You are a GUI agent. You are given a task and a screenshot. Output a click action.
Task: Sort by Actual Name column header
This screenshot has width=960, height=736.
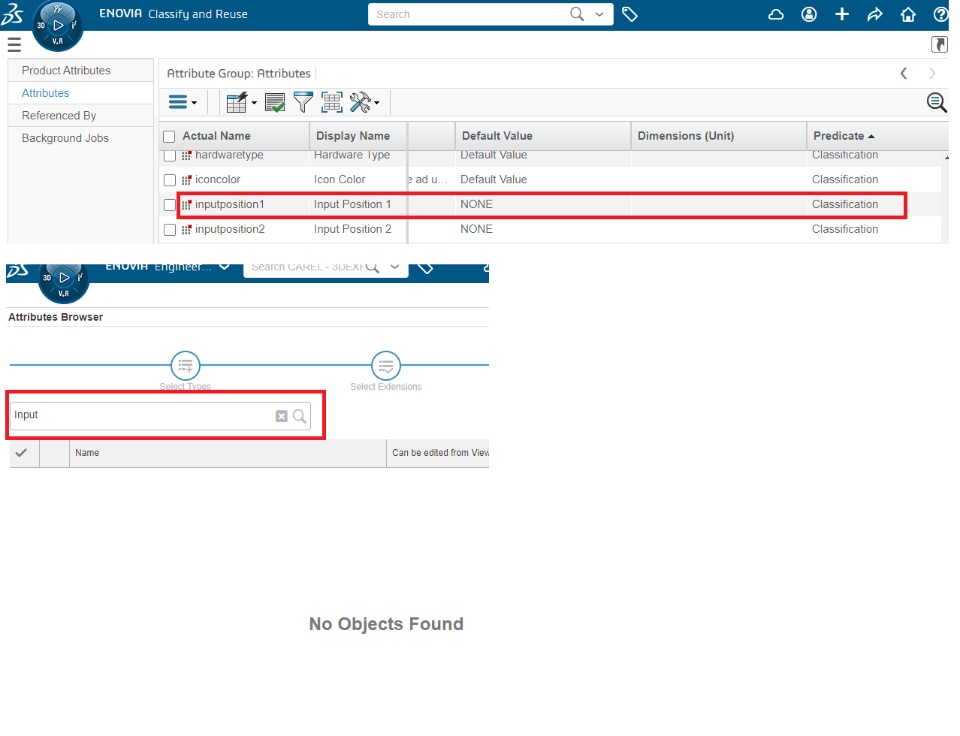(216, 136)
